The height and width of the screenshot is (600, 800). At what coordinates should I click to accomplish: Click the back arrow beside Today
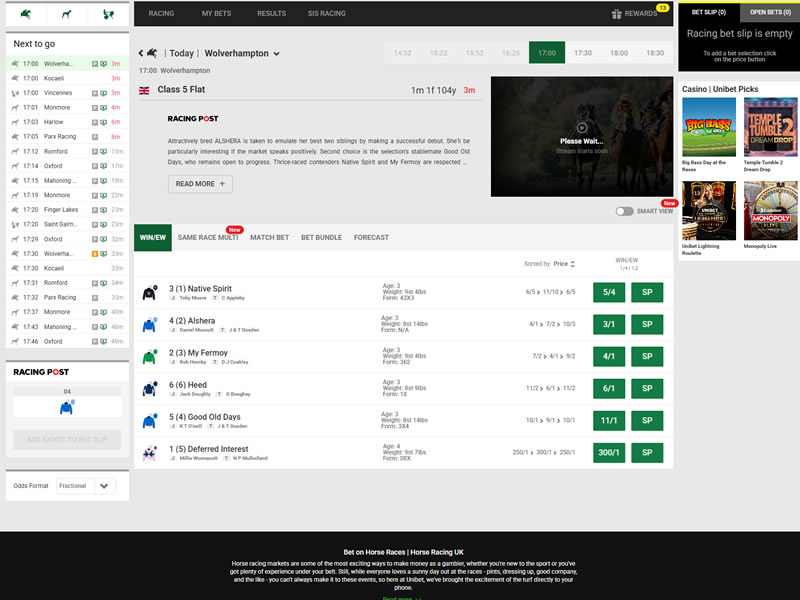pyautogui.click(x=150, y=53)
